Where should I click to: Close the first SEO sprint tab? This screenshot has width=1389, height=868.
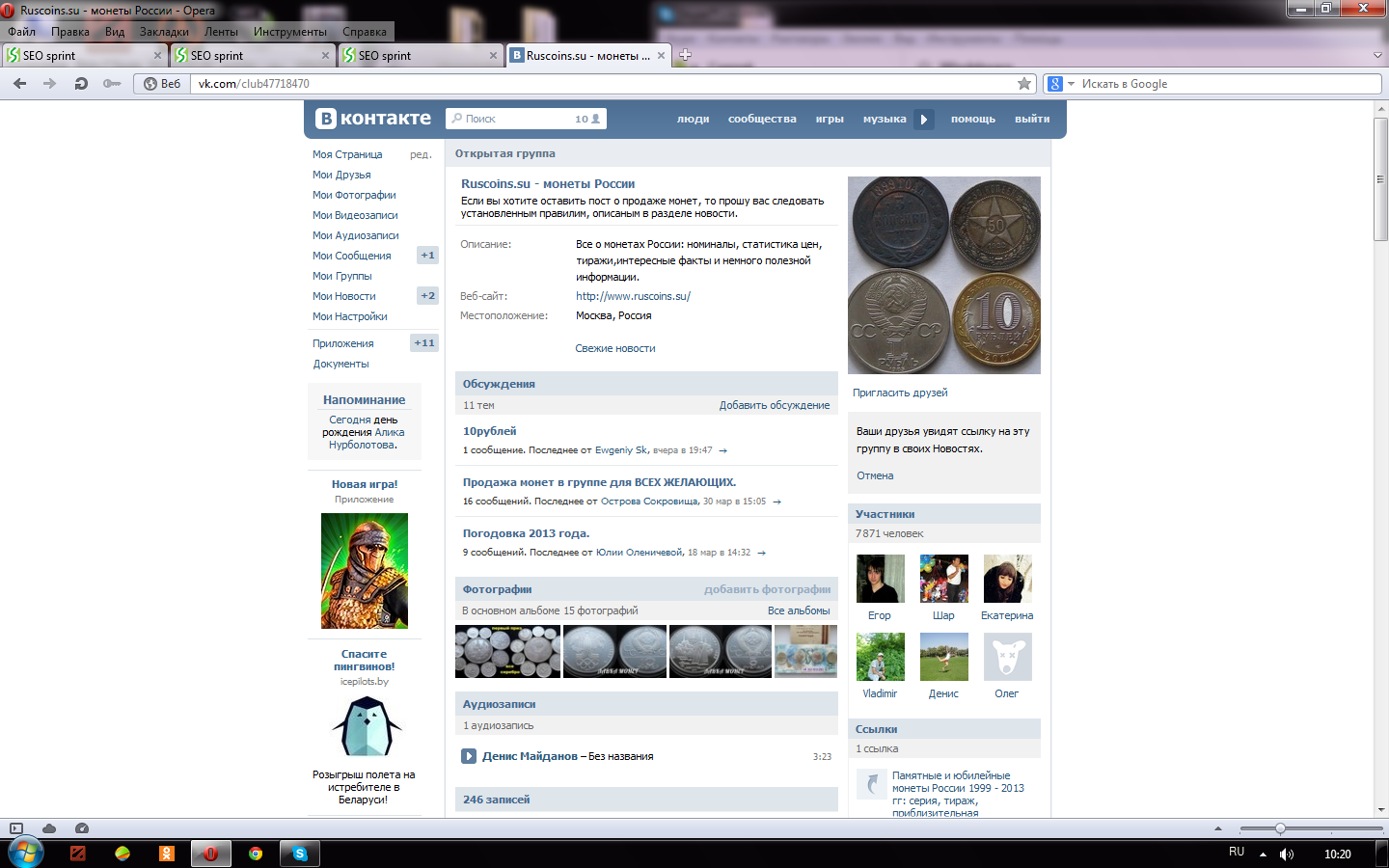coord(157,55)
